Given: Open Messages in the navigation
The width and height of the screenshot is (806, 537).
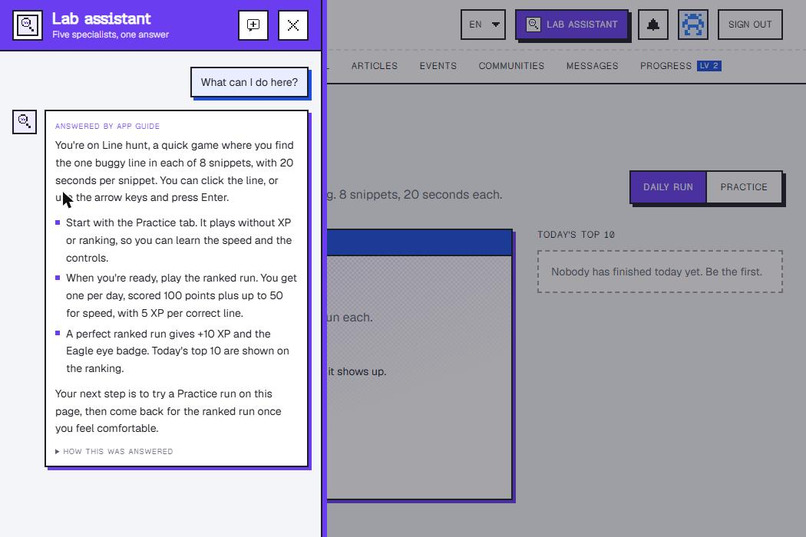Looking at the screenshot, I should point(592,66).
